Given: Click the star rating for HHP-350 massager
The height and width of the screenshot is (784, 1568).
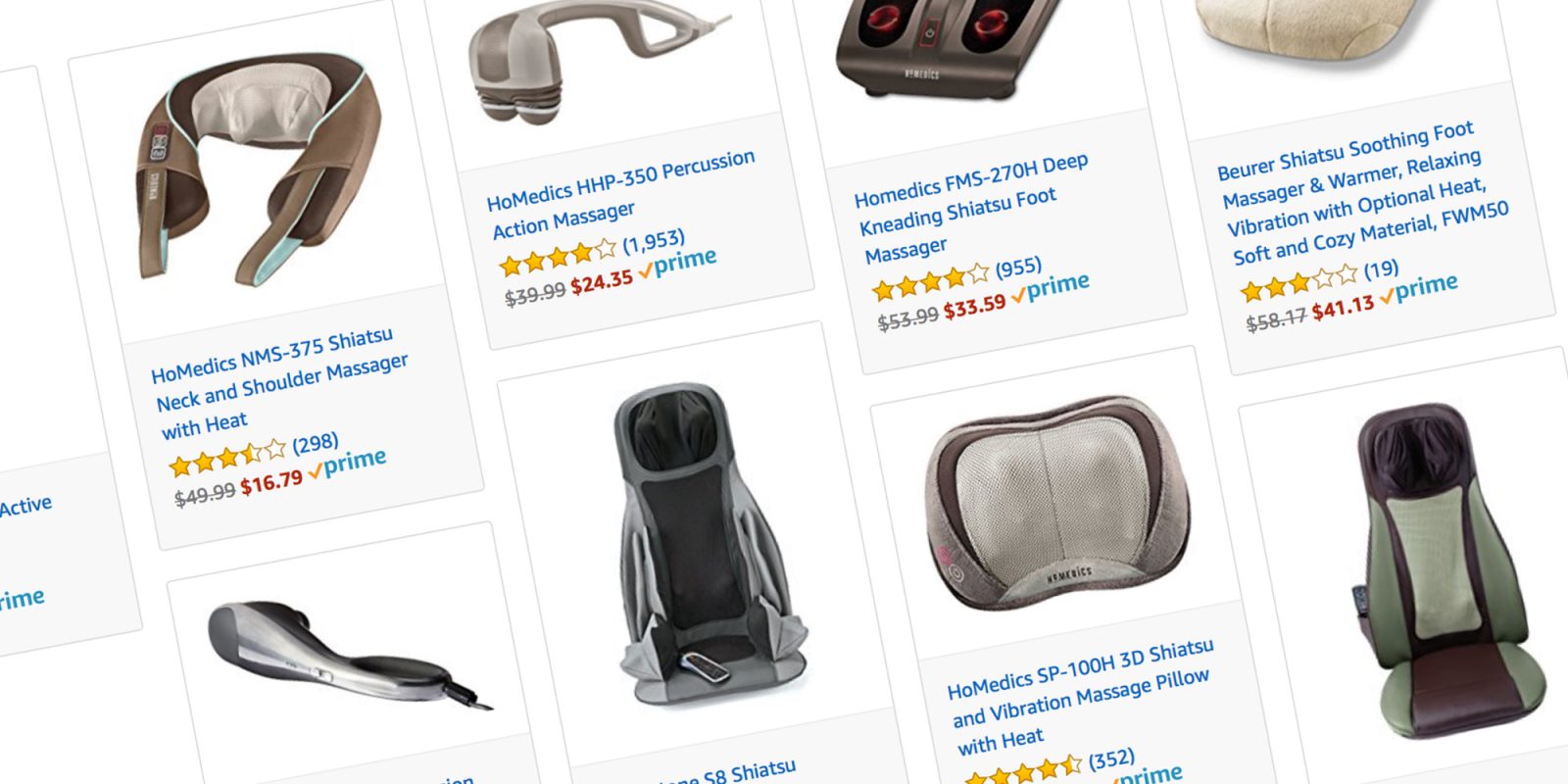Looking at the screenshot, I should (x=558, y=258).
